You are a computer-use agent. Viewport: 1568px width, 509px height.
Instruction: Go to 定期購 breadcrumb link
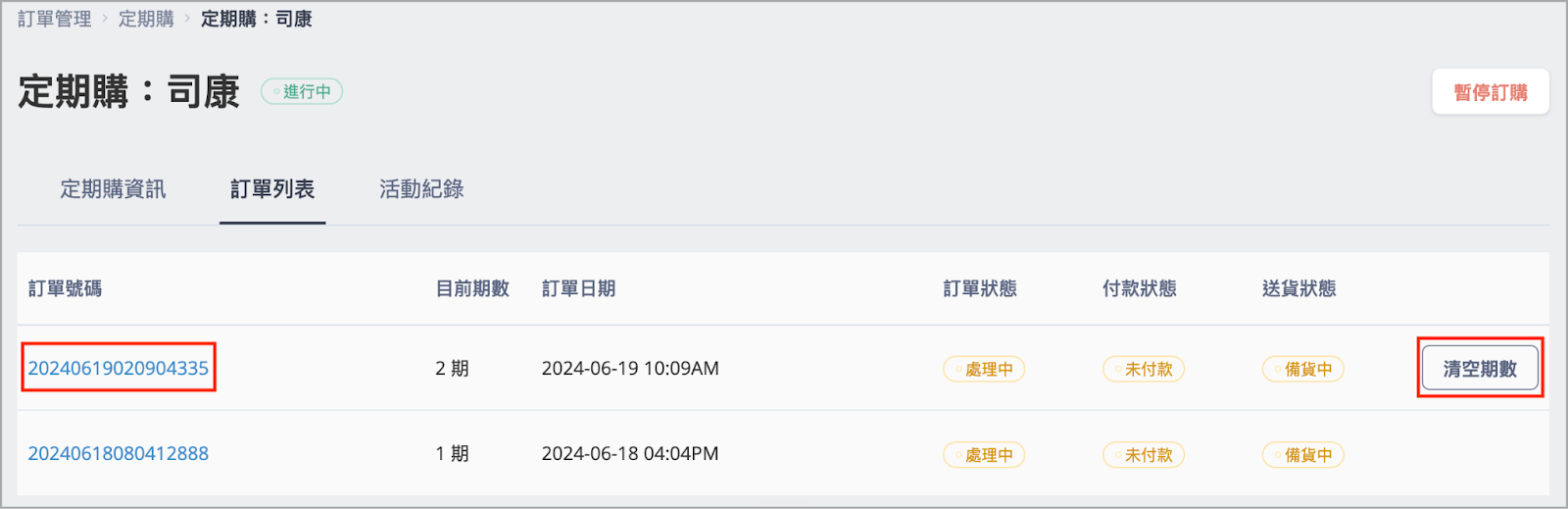pos(146,19)
